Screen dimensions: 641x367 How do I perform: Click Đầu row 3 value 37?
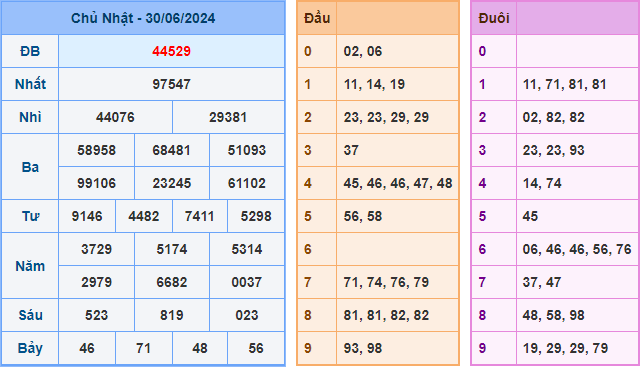(x=351, y=150)
